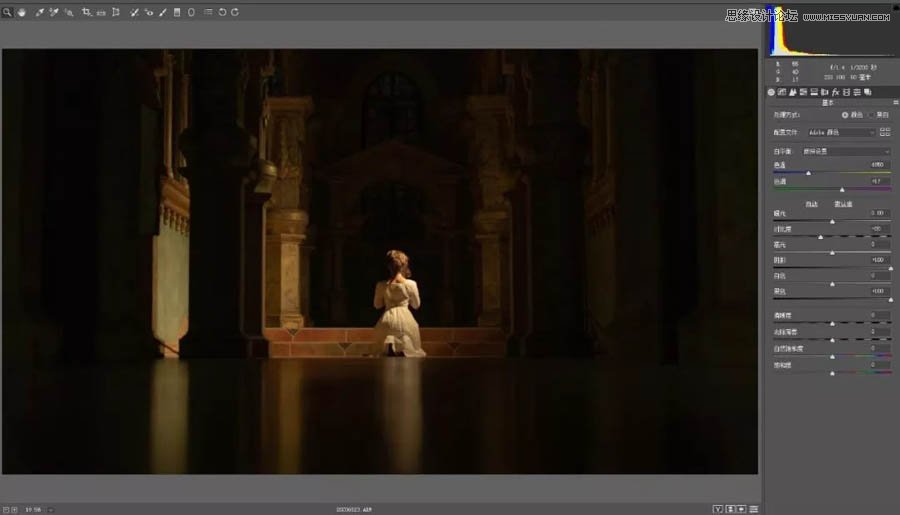Select the Zoom tool in Camera Raw toolbar

point(7,12)
